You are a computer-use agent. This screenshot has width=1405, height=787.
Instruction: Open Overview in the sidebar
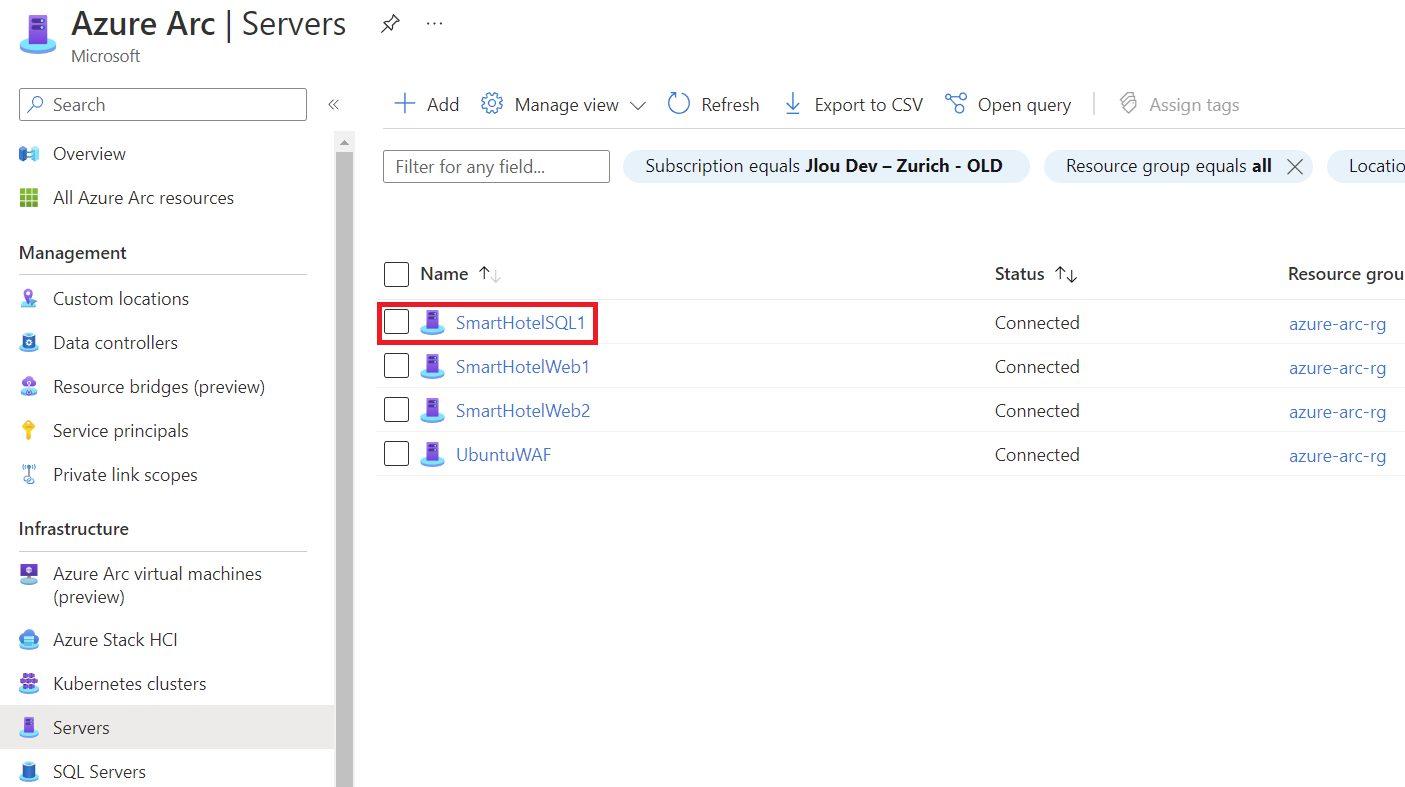(89, 154)
